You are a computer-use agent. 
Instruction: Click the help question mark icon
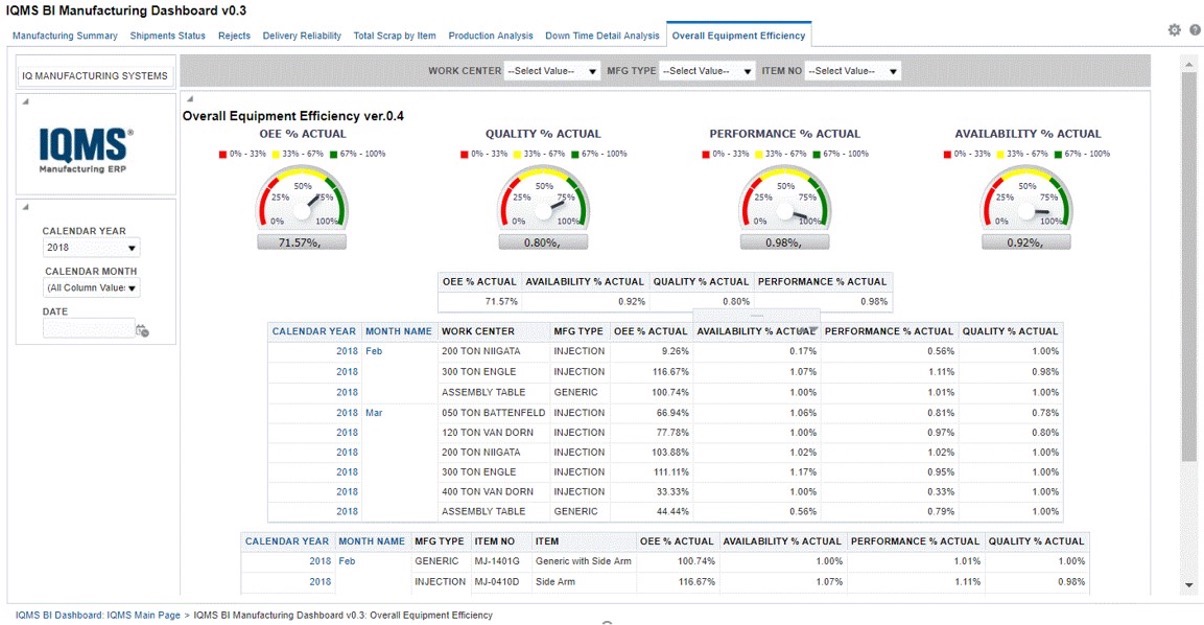1192,30
